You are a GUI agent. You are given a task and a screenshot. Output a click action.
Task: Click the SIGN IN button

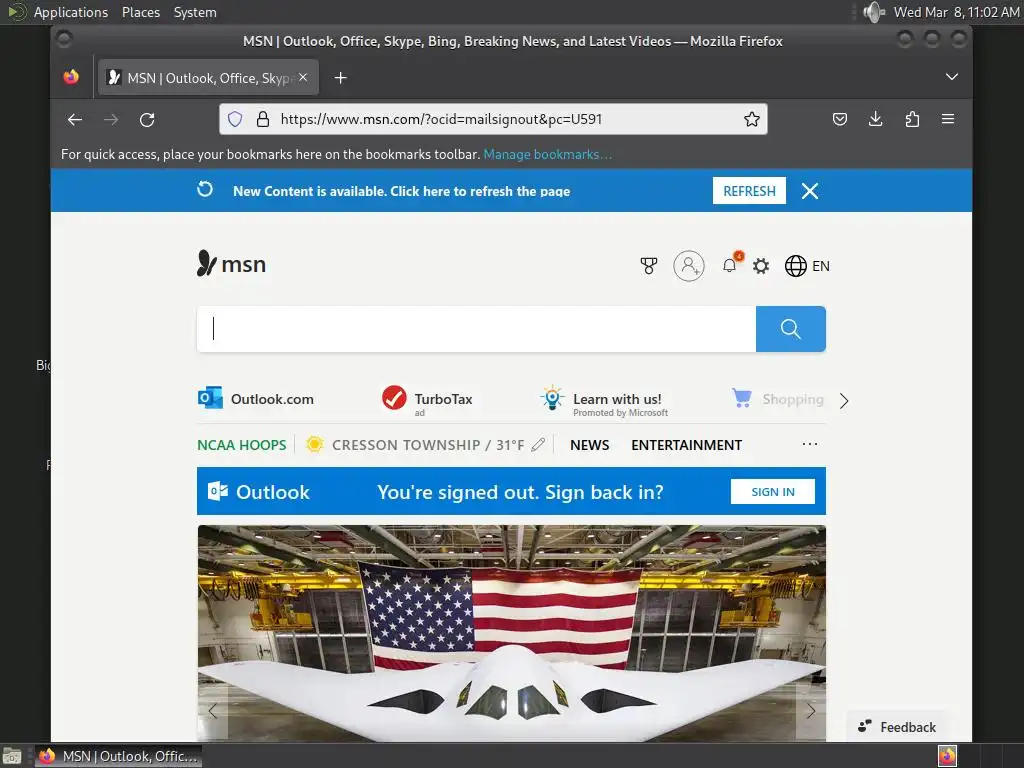[x=773, y=492]
